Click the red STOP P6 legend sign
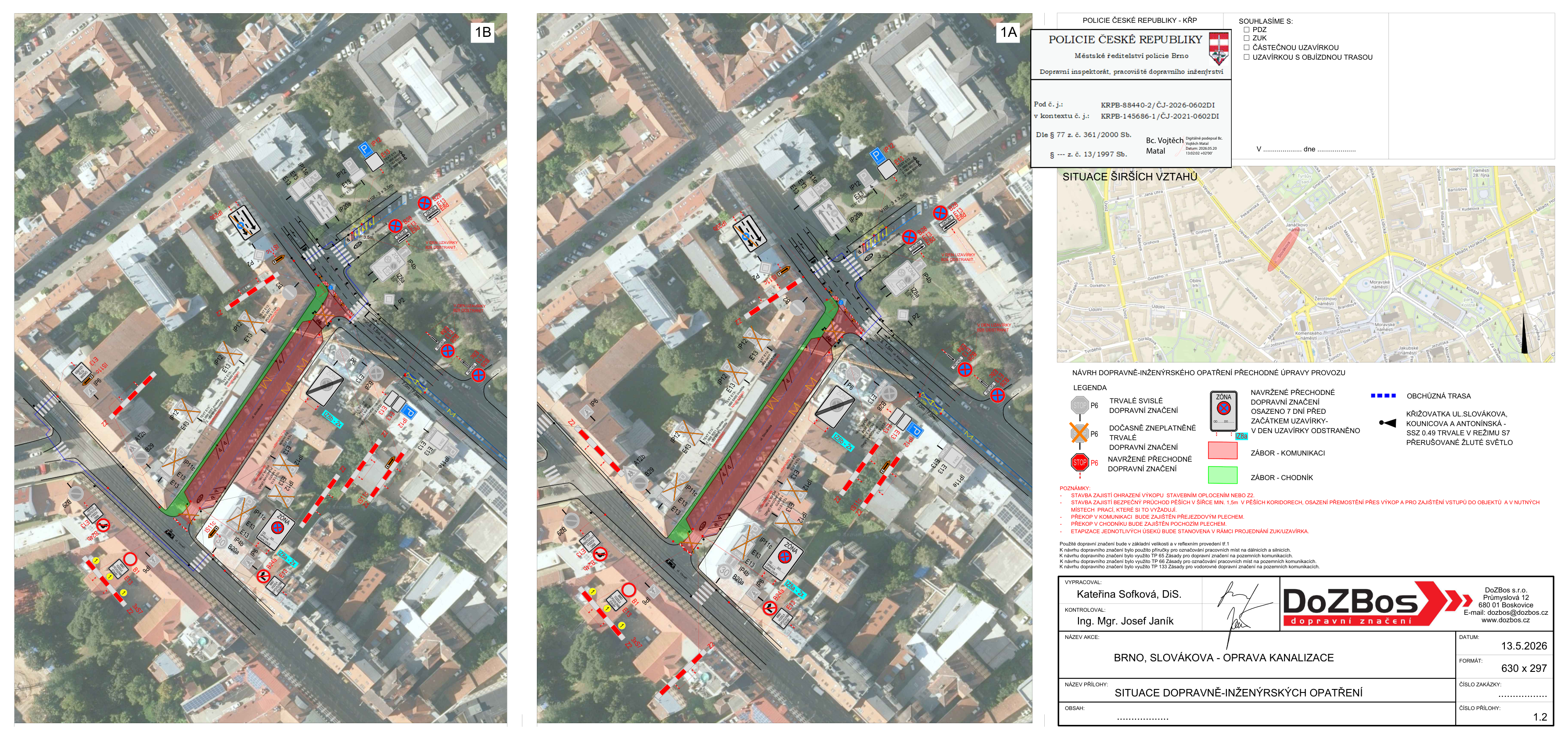The height and width of the screenshot is (739, 1568). (1079, 463)
